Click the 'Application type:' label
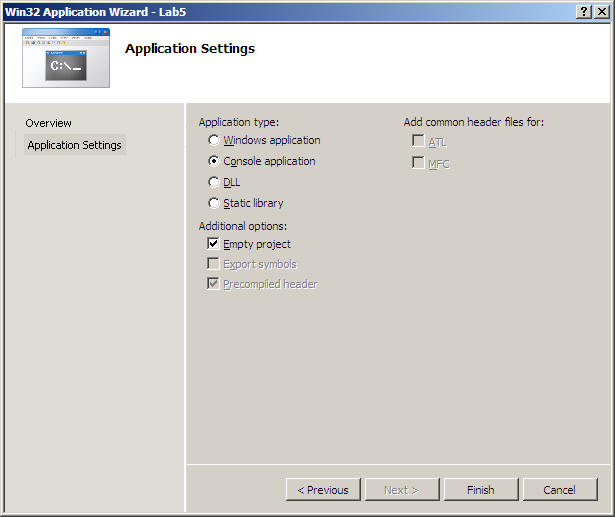This screenshot has width=615, height=517. click(x=239, y=122)
